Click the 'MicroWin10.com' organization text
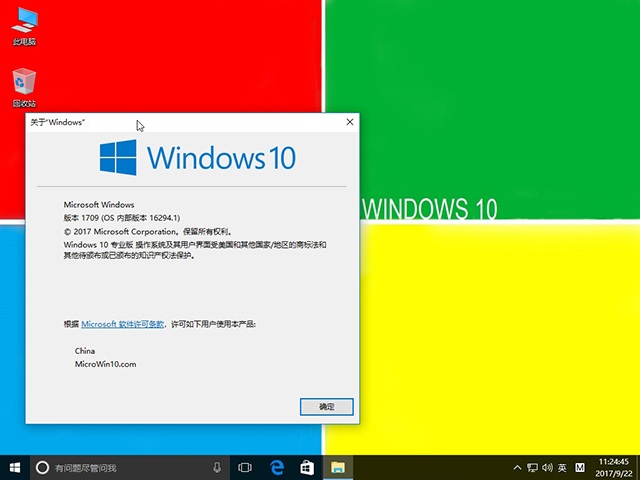 [105, 364]
